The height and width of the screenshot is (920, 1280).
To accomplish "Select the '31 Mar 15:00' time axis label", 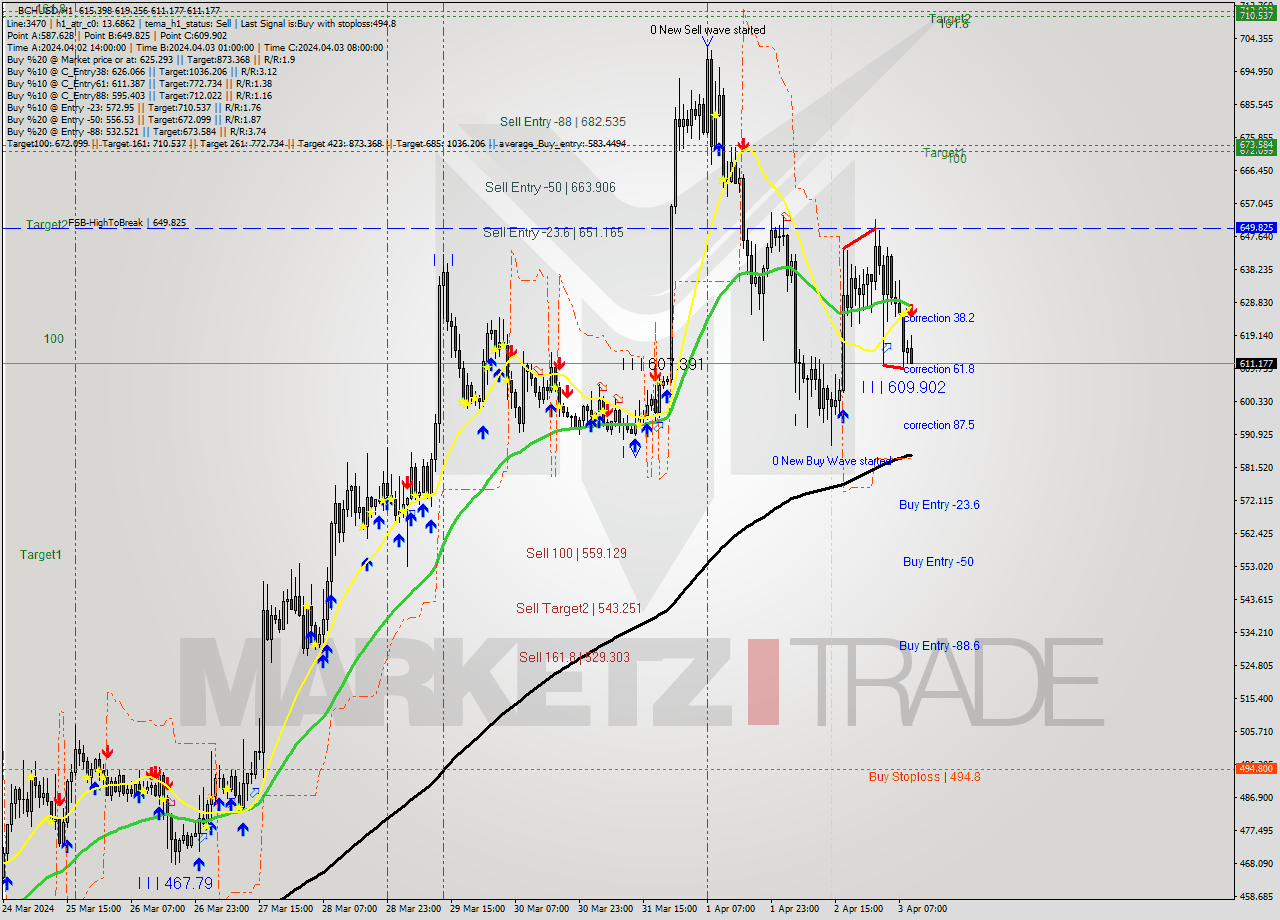I will click(x=670, y=909).
